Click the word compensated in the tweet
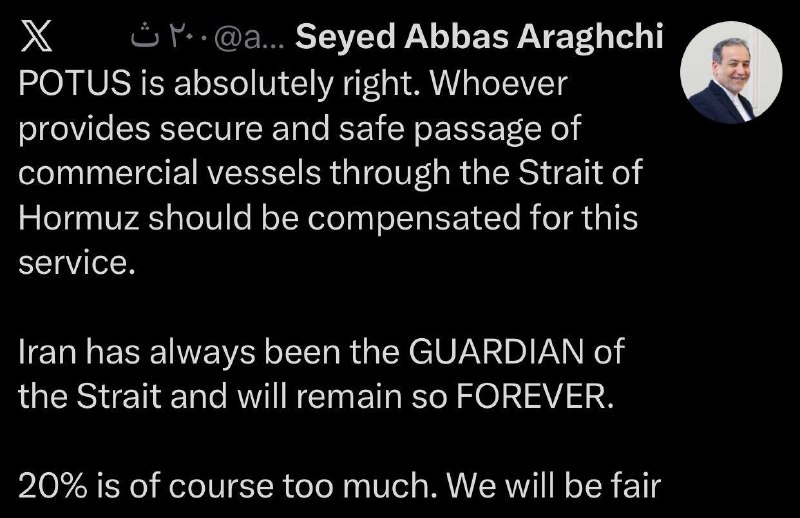Viewport: 800px width, 518px height. [x=414, y=219]
